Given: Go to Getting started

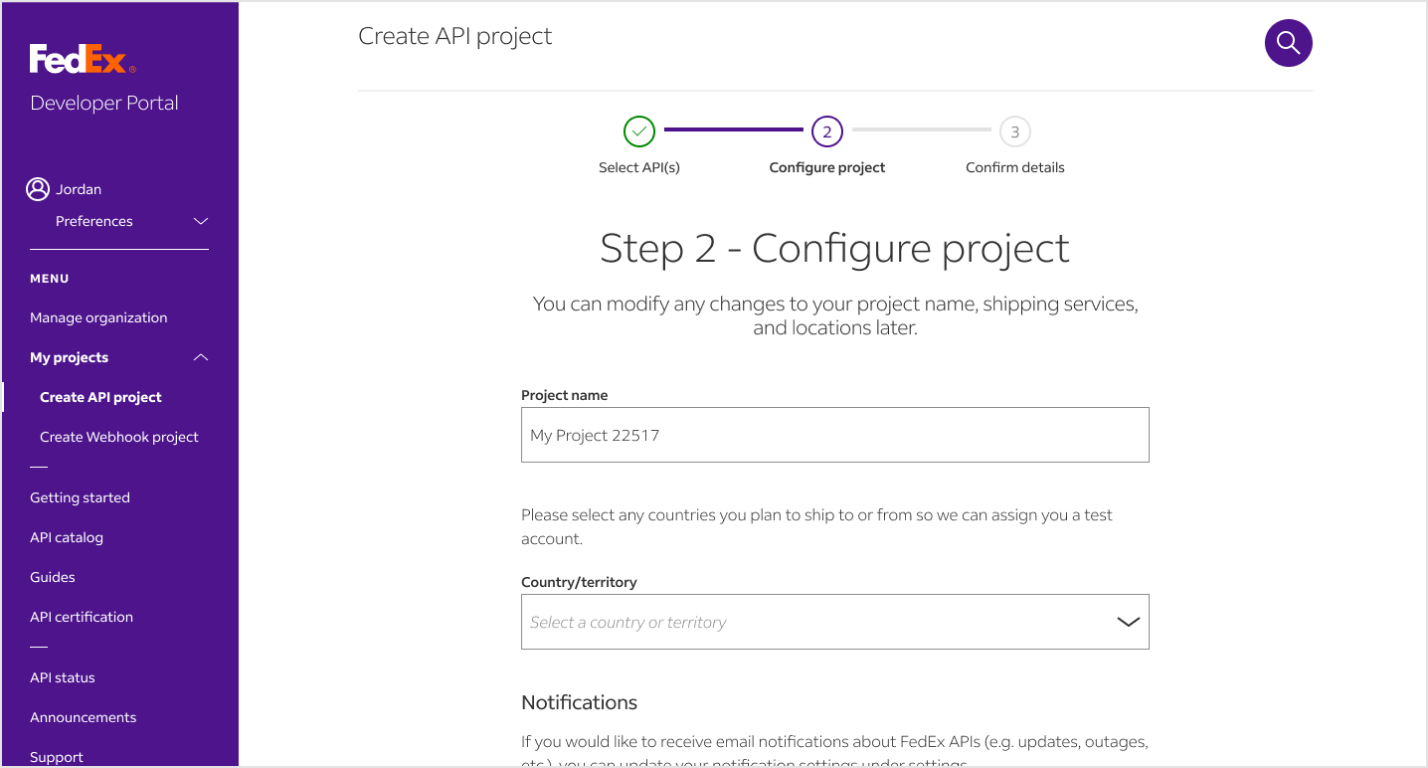Looking at the screenshot, I should [x=80, y=498].
